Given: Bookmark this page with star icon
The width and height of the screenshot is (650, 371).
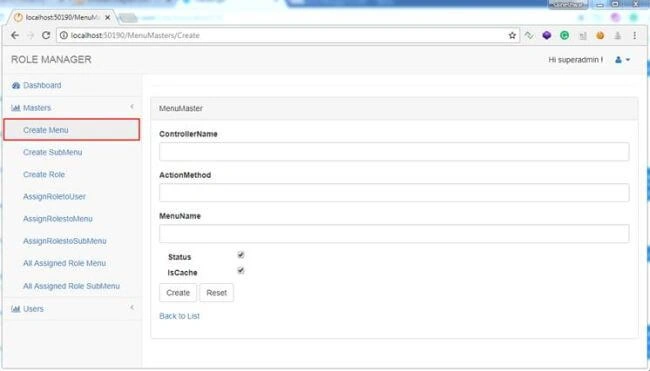Looking at the screenshot, I should pyautogui.click(x=512, y=36).
